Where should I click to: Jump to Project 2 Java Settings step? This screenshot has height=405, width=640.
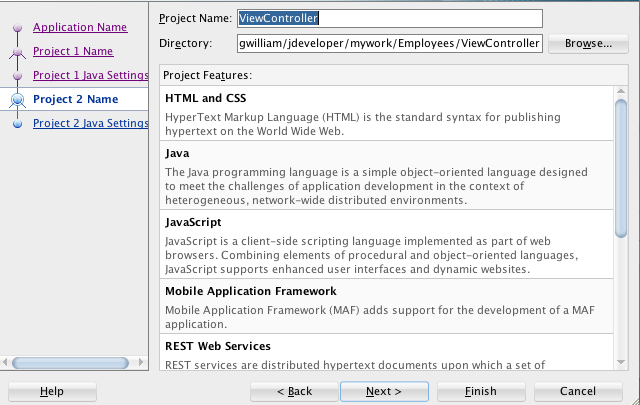(91, 123)
